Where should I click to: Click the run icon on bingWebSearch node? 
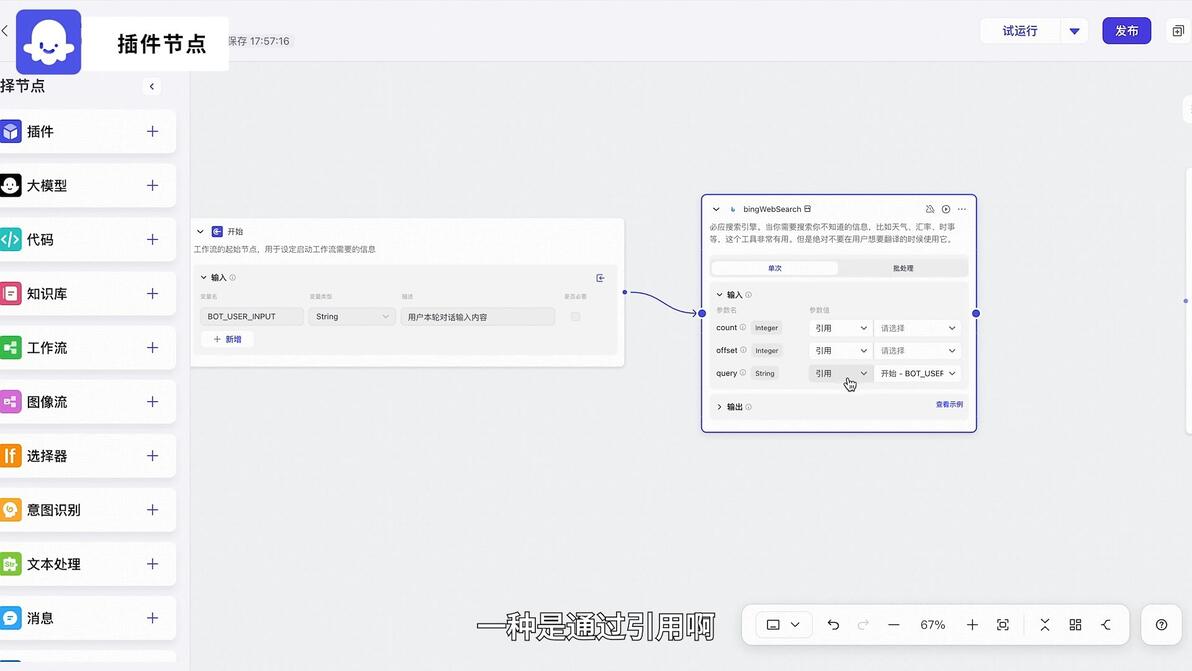click(946, 209)
